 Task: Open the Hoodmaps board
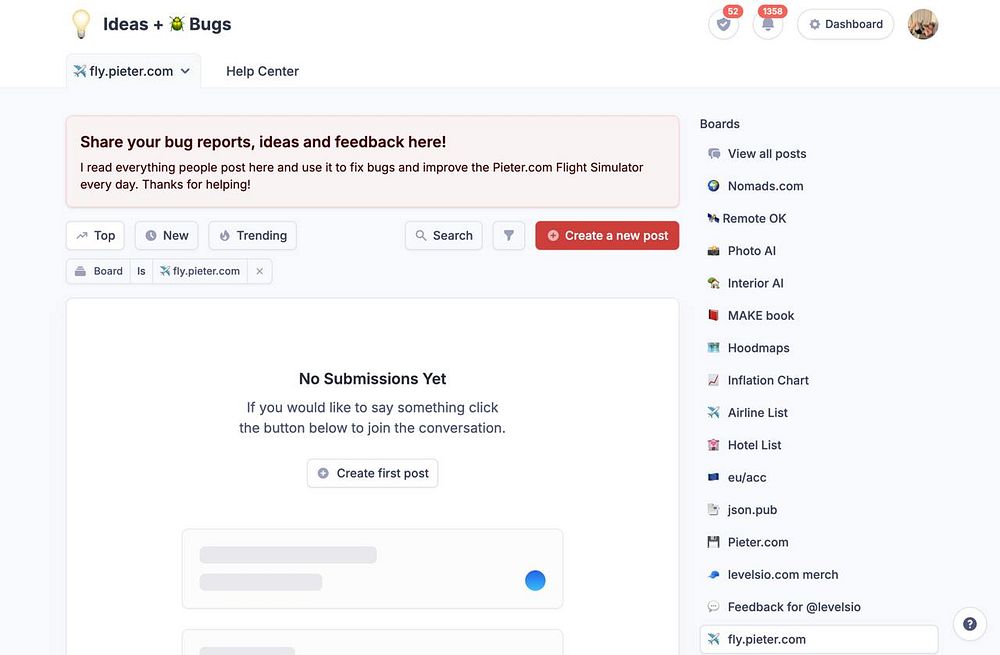click(819, 348)
